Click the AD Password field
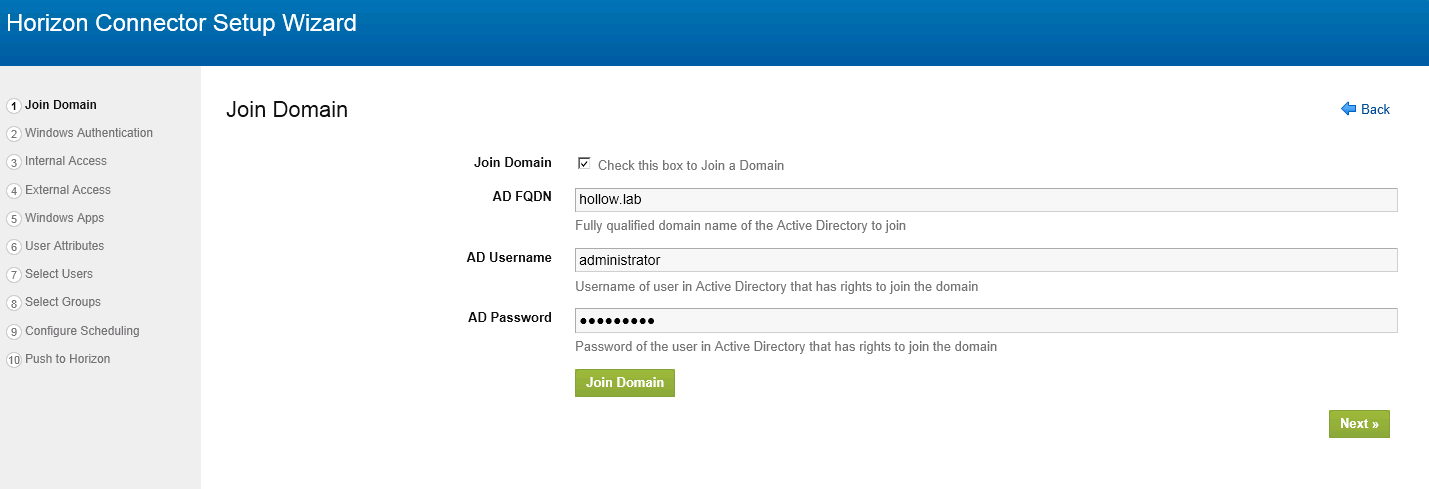Image resolution: width=1429 pixels, height=489 pixels. pyautogui.click(x=985, y=321)
